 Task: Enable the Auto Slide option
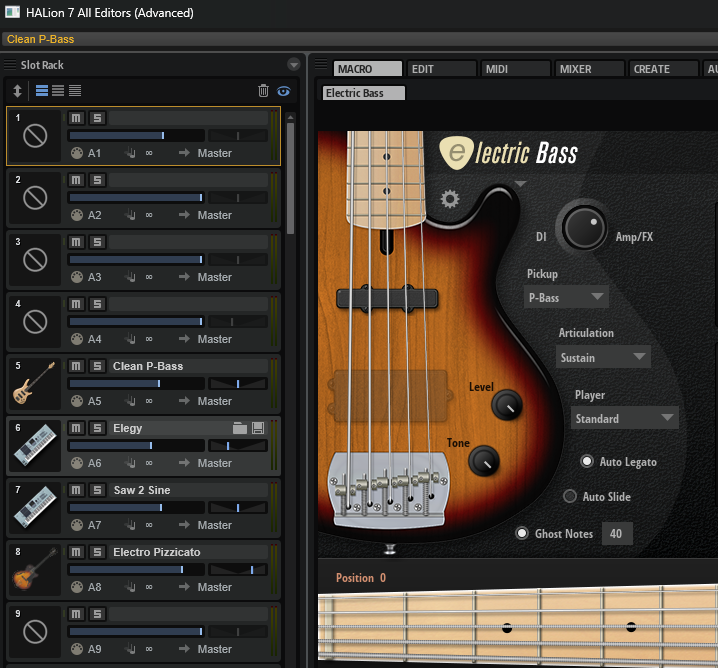[x=570, y=496]
